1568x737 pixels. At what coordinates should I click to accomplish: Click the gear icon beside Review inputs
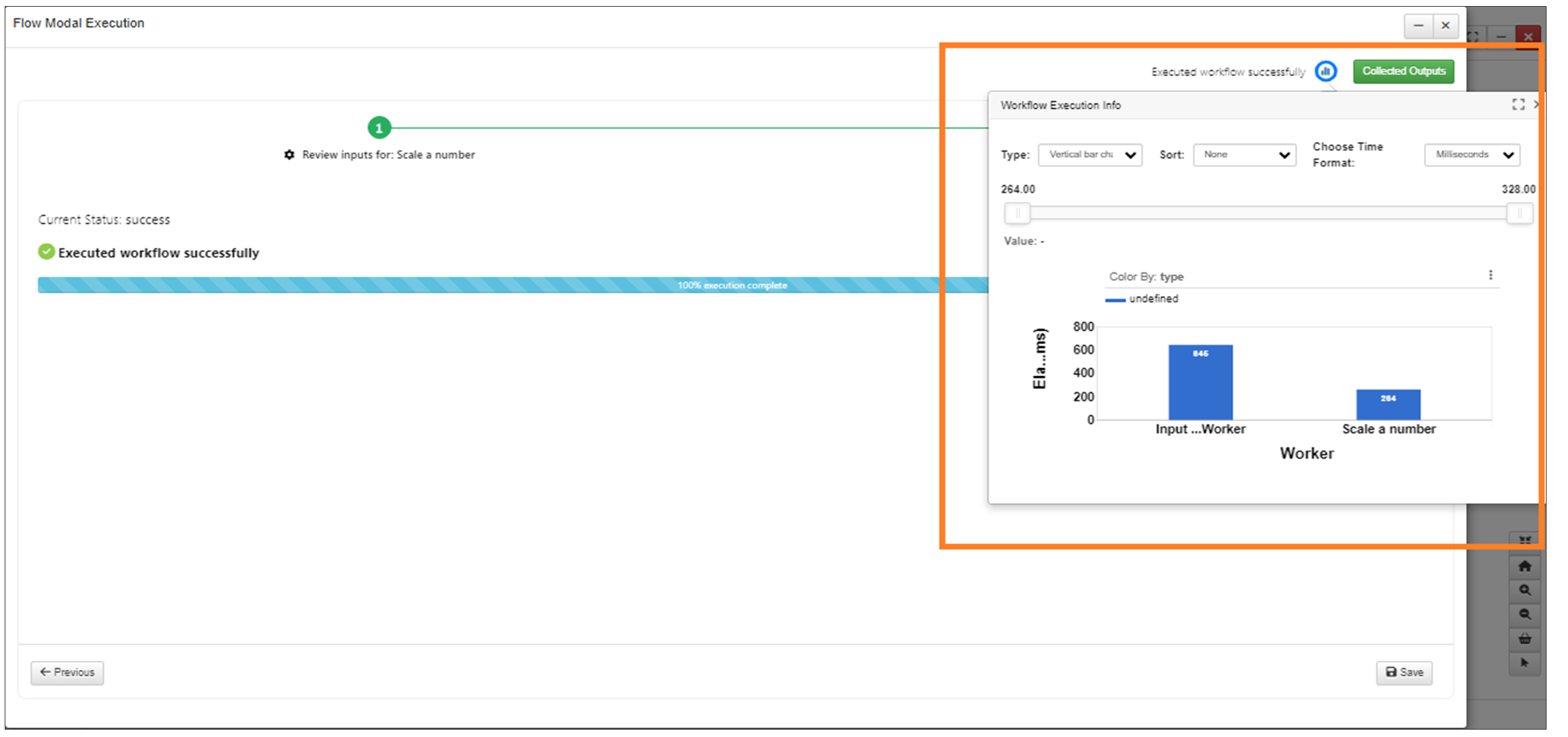pos(289,155)
